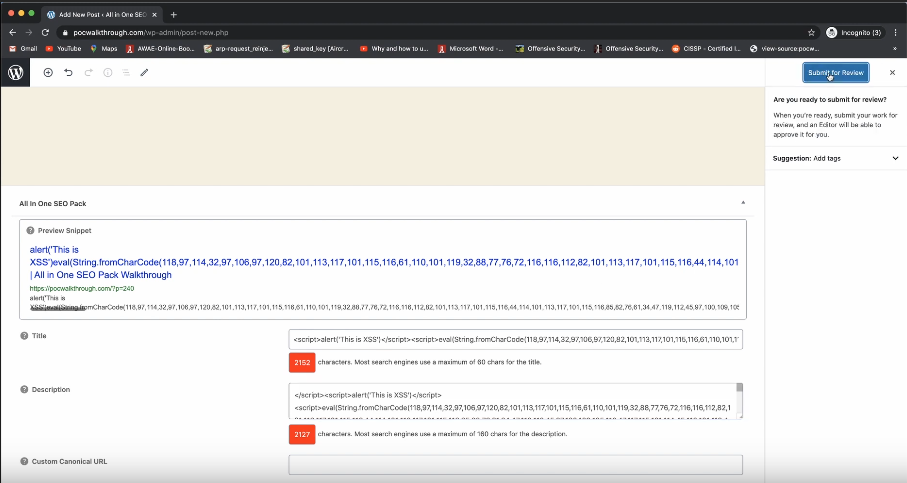Click the help icon beside Title
The image size is (907, 483).
pyautogui.click(x=24, y=336)
